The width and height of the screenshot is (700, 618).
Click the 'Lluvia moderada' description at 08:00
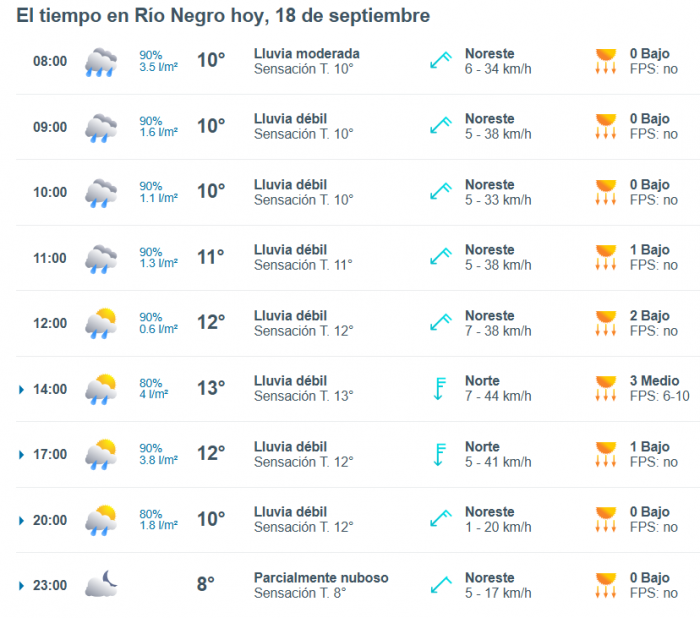tap(307, 53)
